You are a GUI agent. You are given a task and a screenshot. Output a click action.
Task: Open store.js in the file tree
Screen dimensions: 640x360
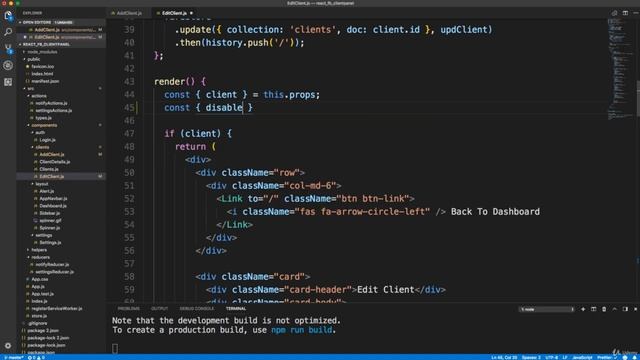pyautogui.click(x=39, y=316)
